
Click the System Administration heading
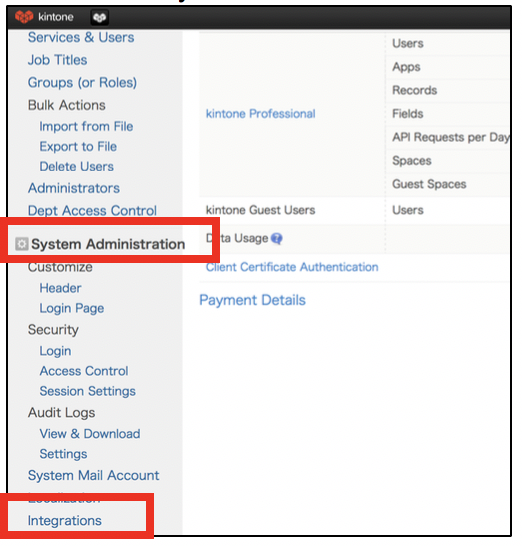point(108,244)
